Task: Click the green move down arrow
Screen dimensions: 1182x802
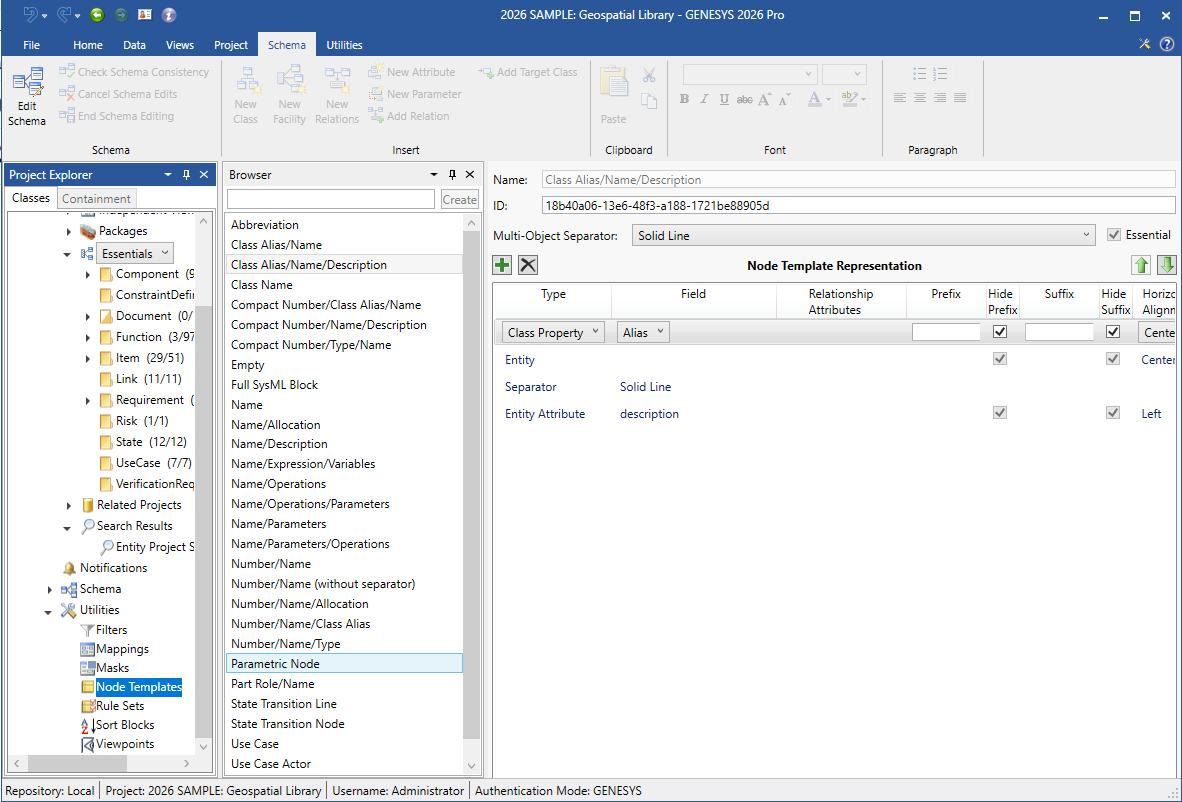Action: click(1166, 265)
